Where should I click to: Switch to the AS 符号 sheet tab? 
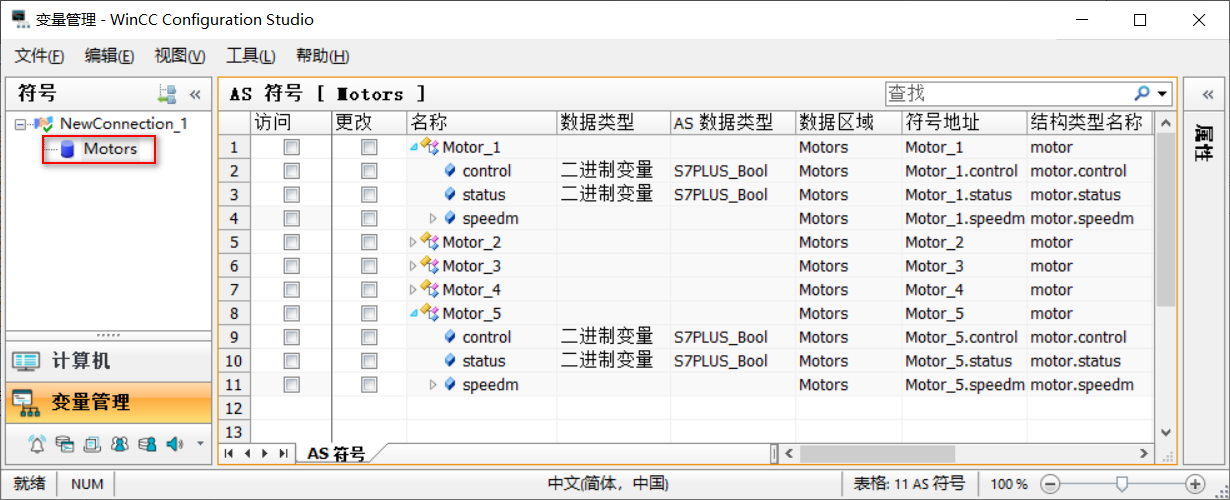point(335,453)
